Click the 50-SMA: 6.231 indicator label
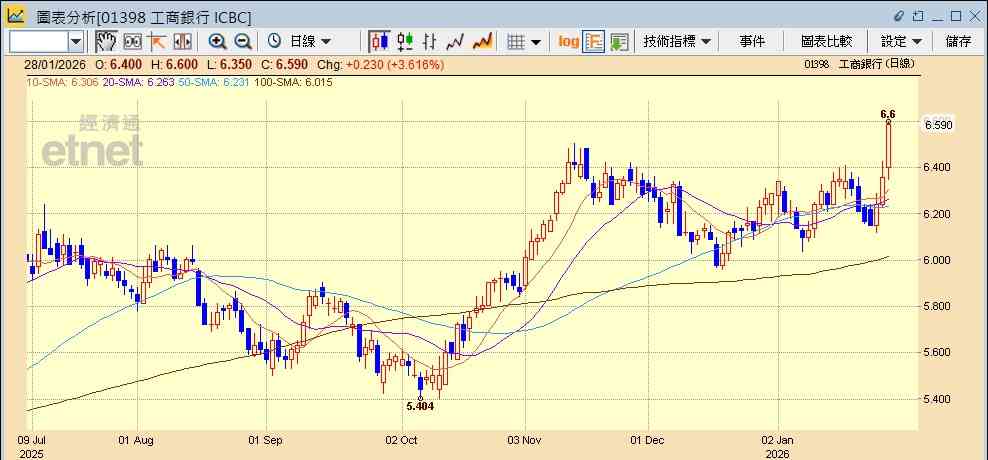988x460 pixels. [x=214, y=82]
